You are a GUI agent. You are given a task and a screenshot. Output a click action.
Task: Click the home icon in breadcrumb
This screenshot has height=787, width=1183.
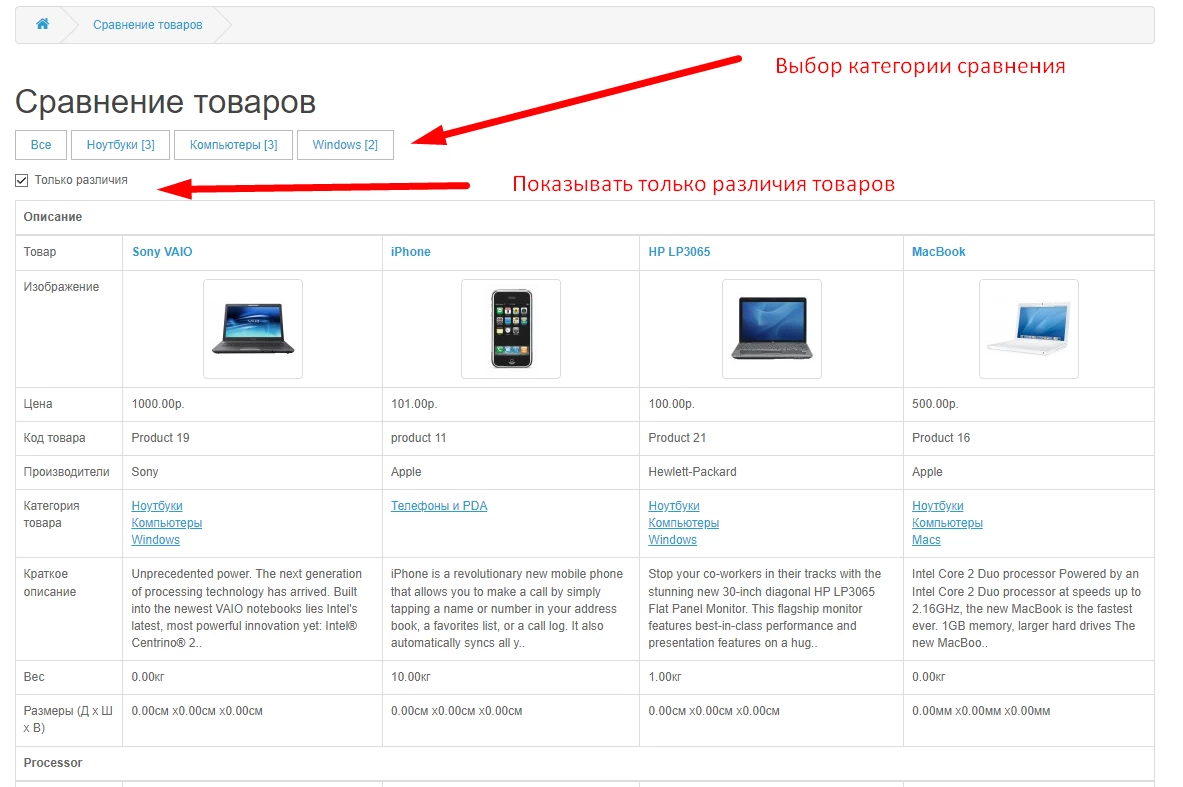click(x=43, y=24)
